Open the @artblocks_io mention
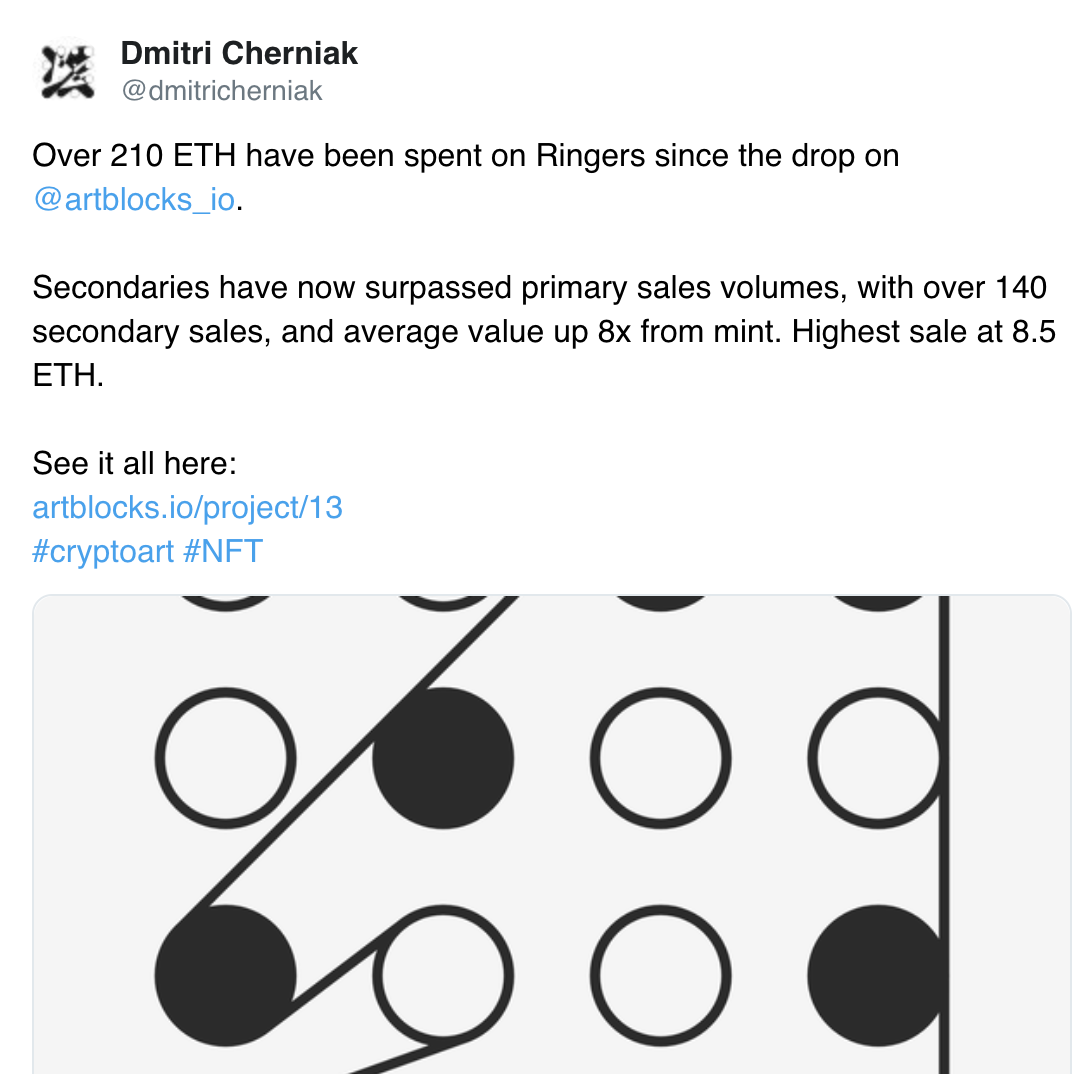This screenshot has width=1090, height=1074. click(134, 199)
